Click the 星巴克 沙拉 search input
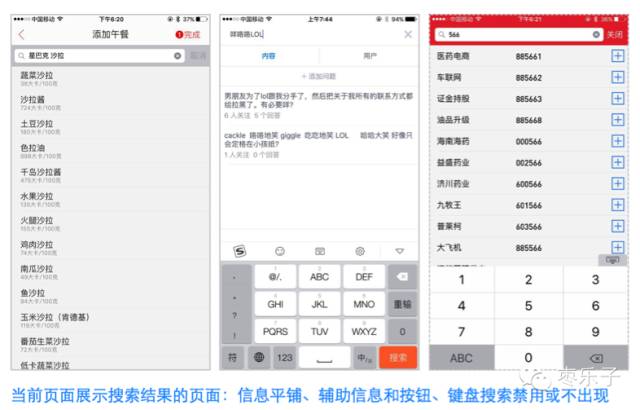Image resolution: width=640 pixels, height=410 pixels. [x=100, y=56]
